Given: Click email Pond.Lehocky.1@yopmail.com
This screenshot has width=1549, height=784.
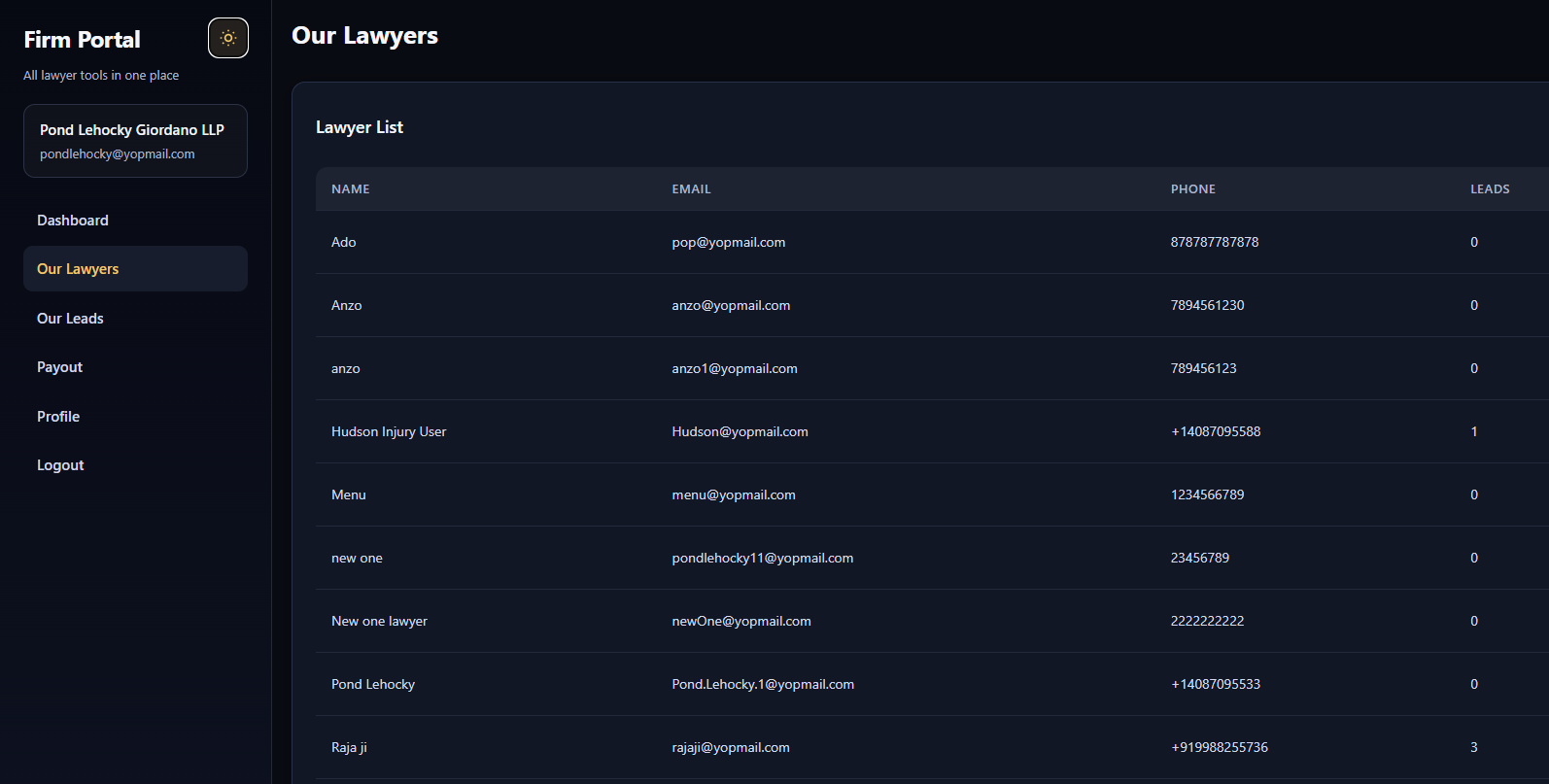Looking at the screenshot, I should pos(763,685).
